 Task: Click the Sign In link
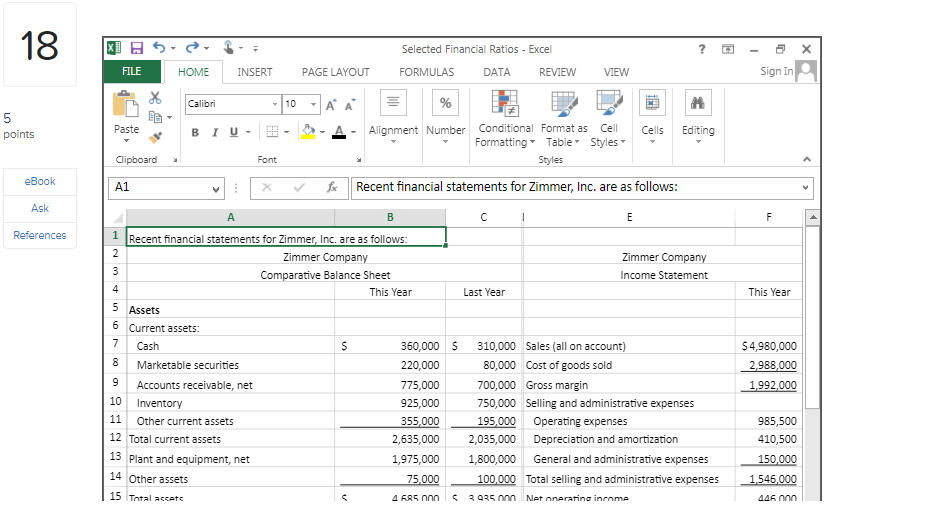(777, 71)
